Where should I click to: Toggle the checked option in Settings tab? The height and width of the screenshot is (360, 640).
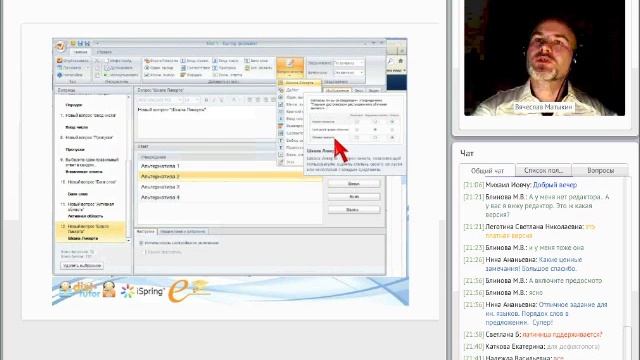click(141, 243)
